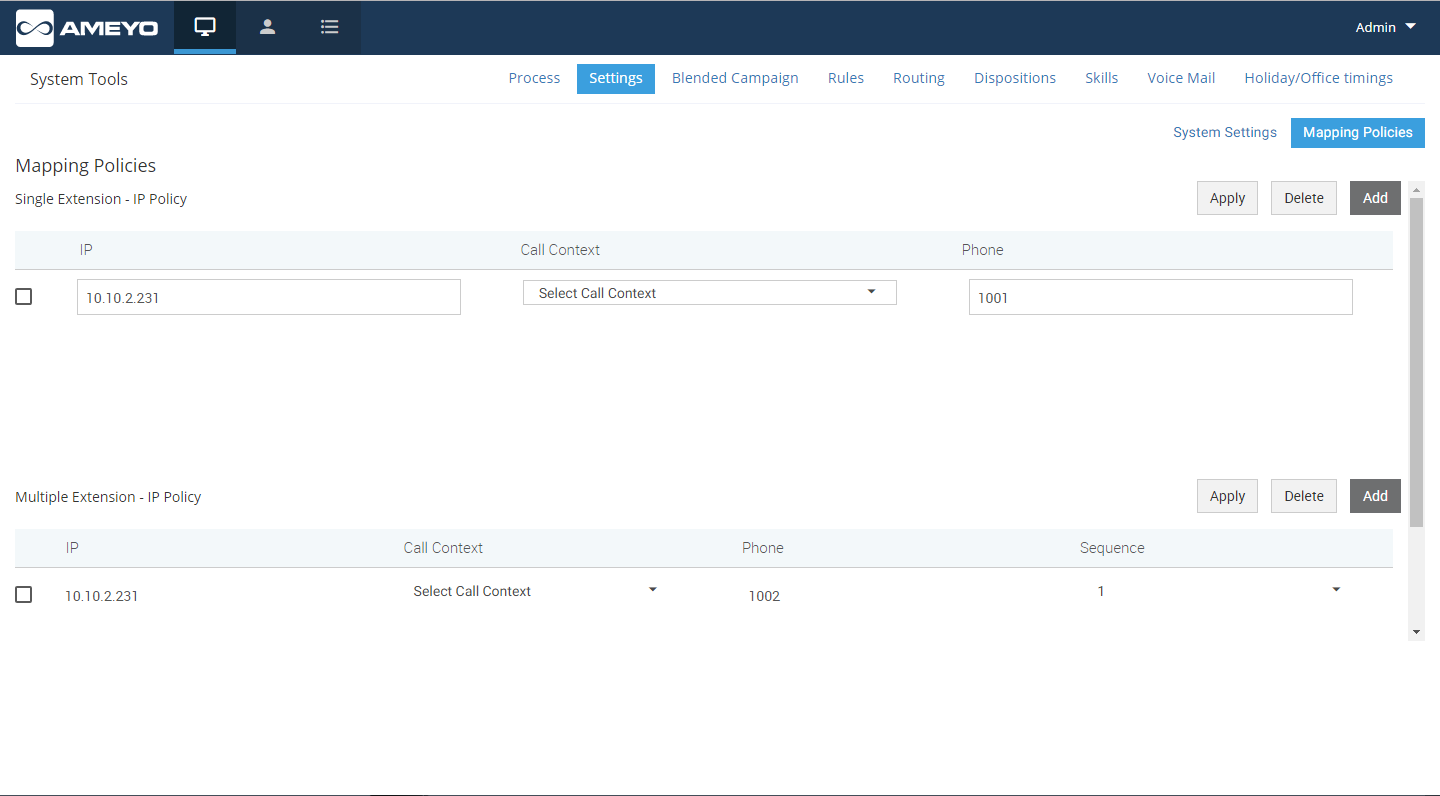Open Single Extension Select Call Context dropdown

tap(709, 293)
